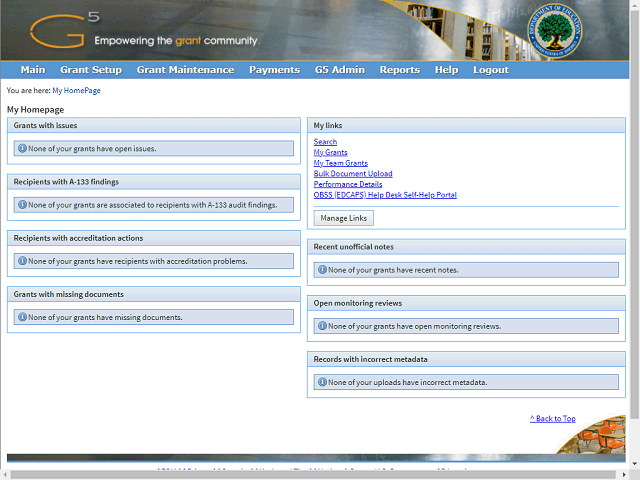
Task: Open OBSS (EDCAPS) Help Desk Self-Help Portal link
Action: (385, 195)
